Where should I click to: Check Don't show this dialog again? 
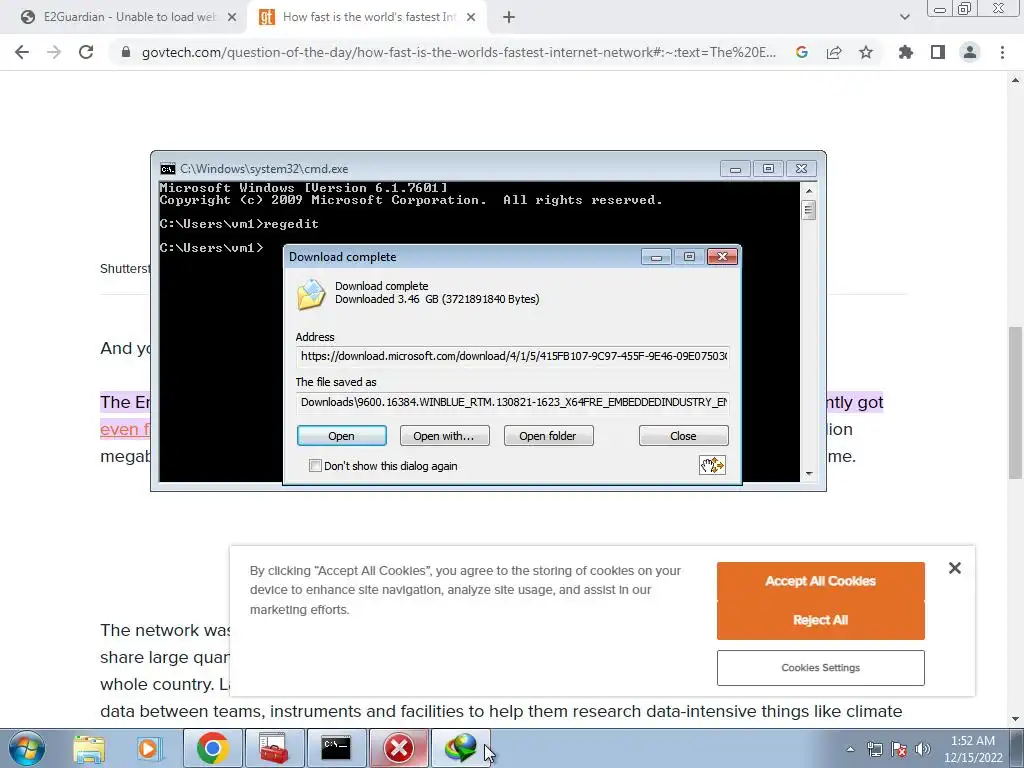[x=315, y=466]
